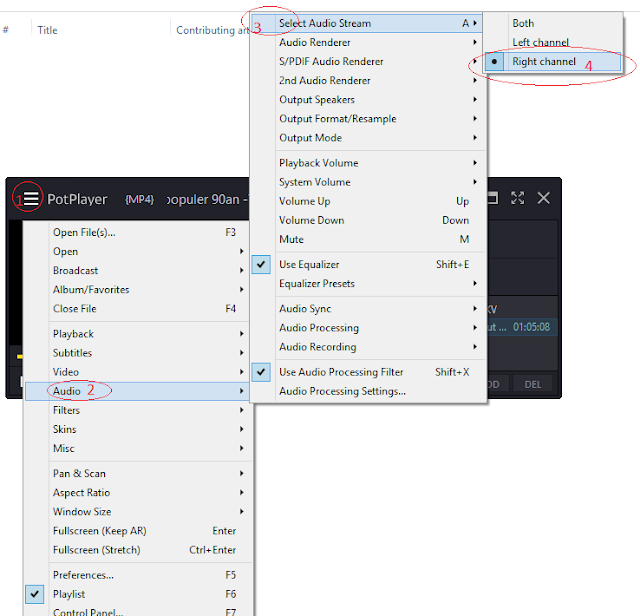The image size is (640, 616).
Task: Select Close File menu entry
Action: 138,309
